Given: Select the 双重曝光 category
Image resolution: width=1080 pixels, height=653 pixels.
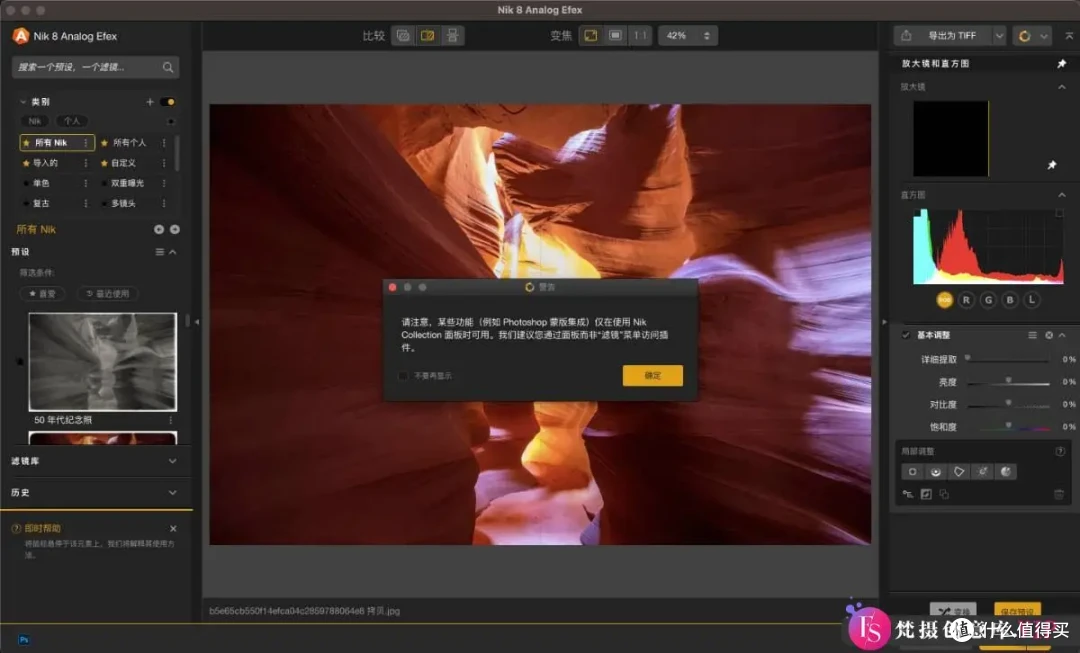Looking at the screenshot, I should (x=127, y=183).
